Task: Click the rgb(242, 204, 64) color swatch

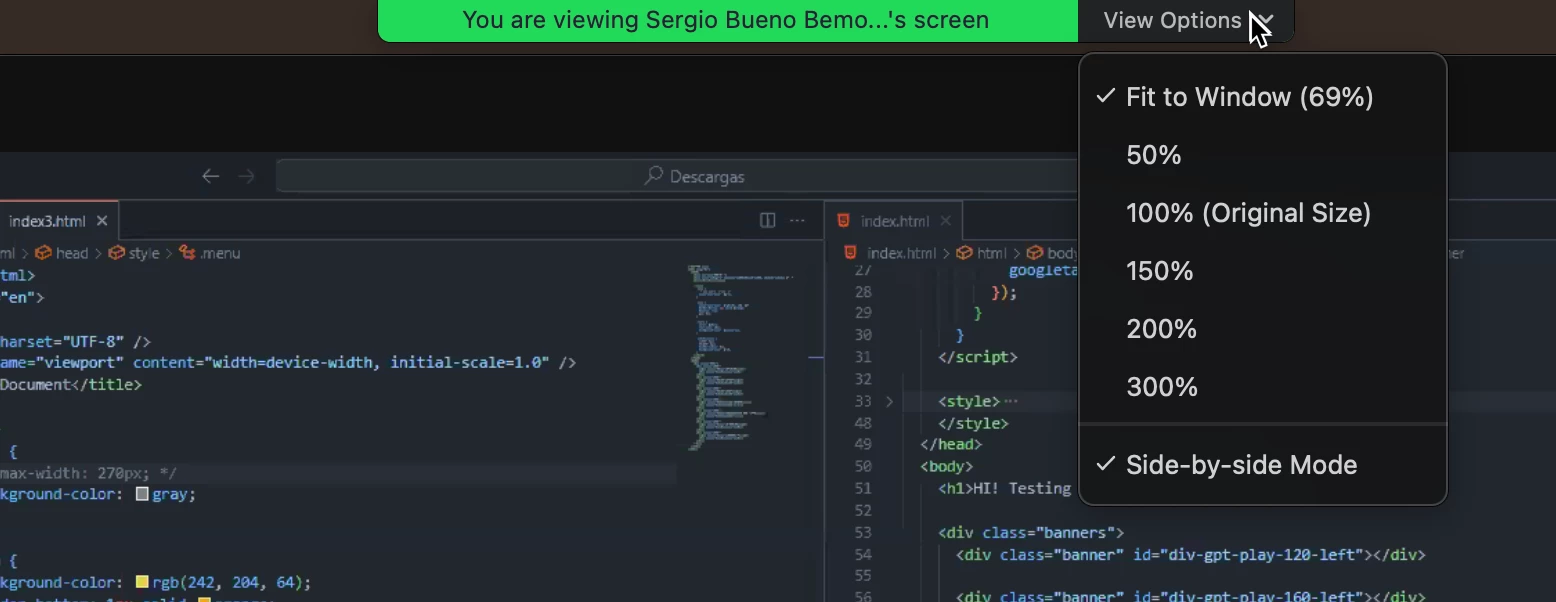Action: pos(142,582)
